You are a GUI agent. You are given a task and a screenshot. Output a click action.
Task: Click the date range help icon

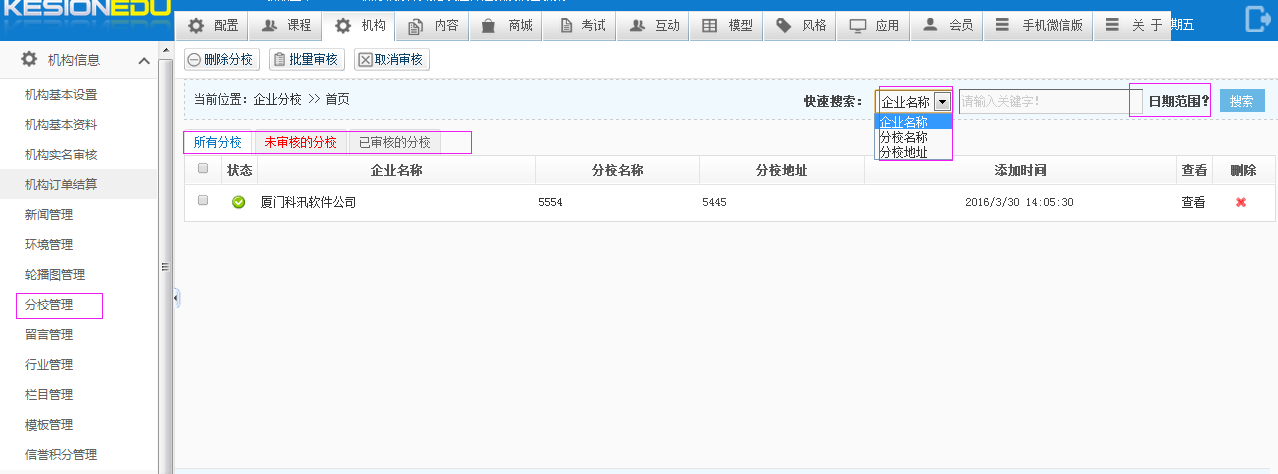coord(1205,101)
